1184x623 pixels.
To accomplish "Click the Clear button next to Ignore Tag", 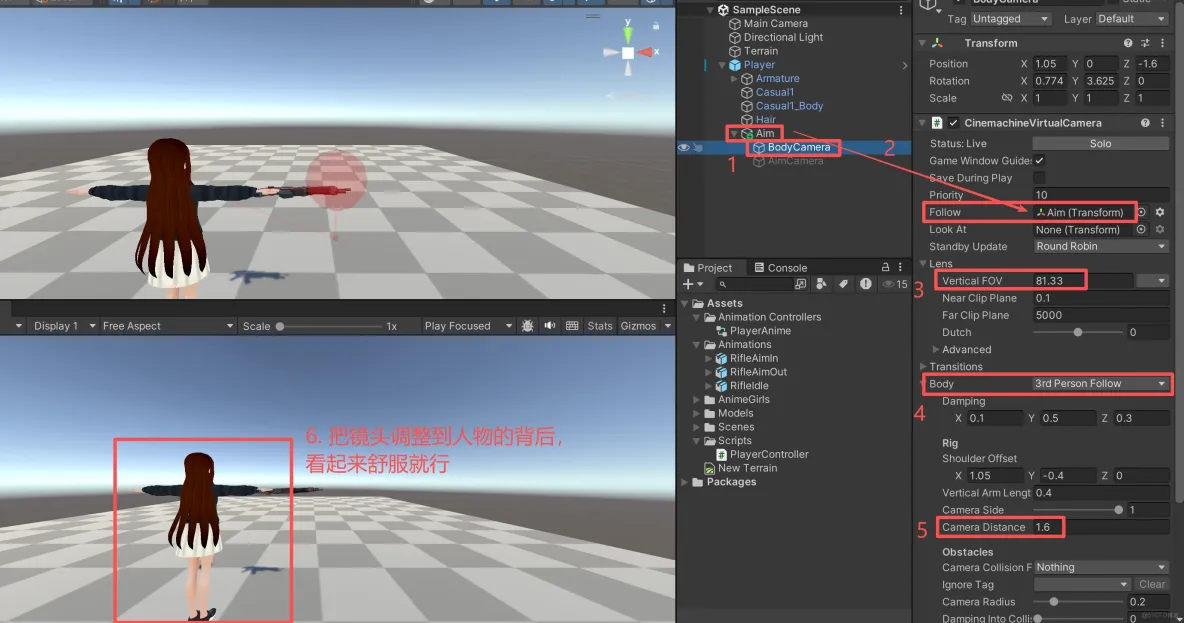I will pyautogui.click(x=1151, y=584).
